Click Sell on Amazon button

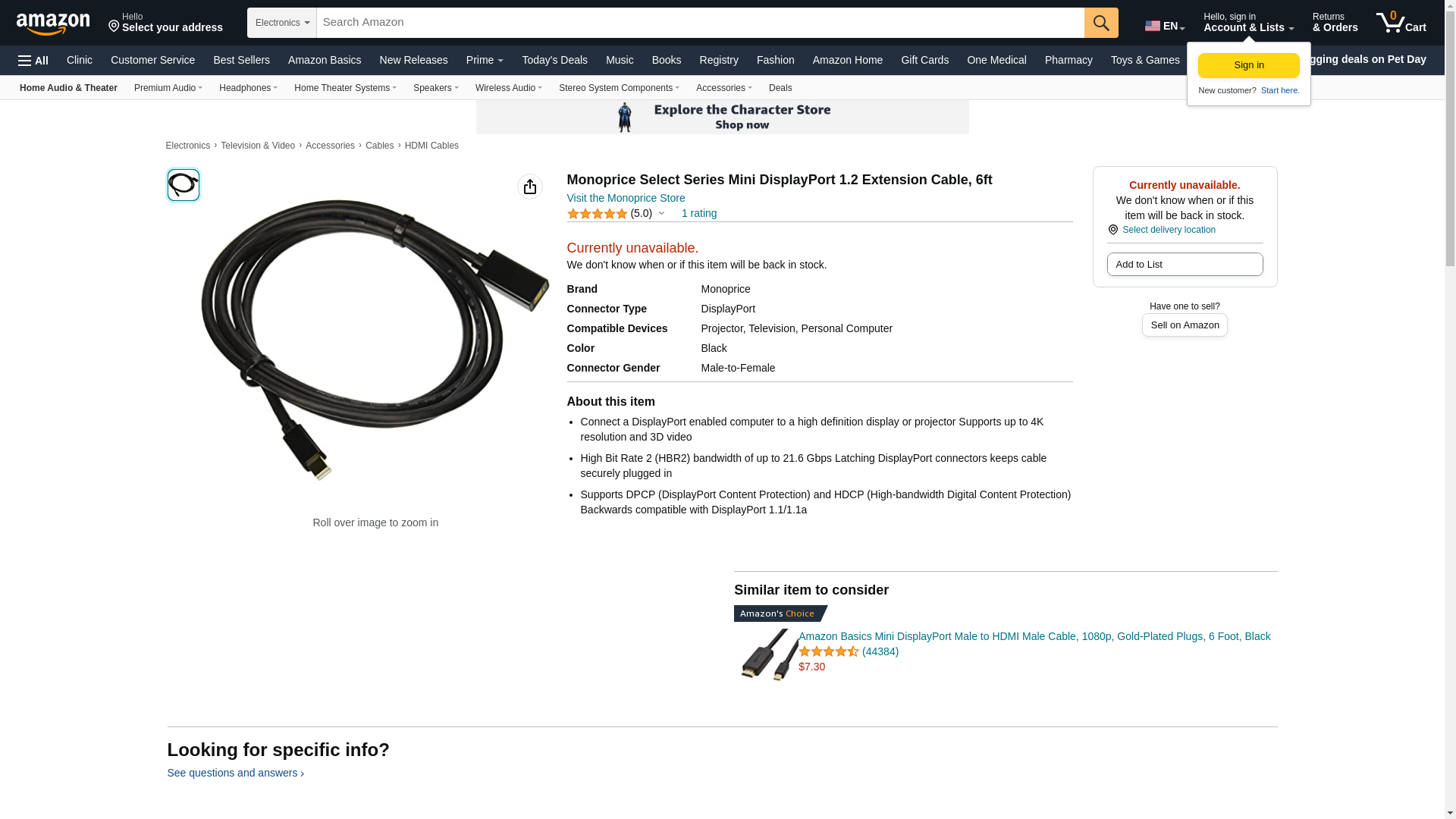(x=1185, y=325)
